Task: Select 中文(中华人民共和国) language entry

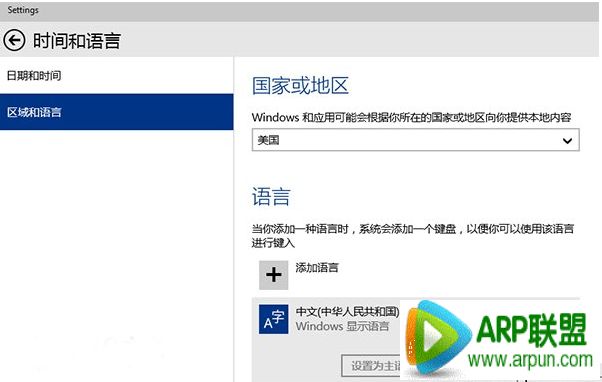Action: (x=347, y=311)
